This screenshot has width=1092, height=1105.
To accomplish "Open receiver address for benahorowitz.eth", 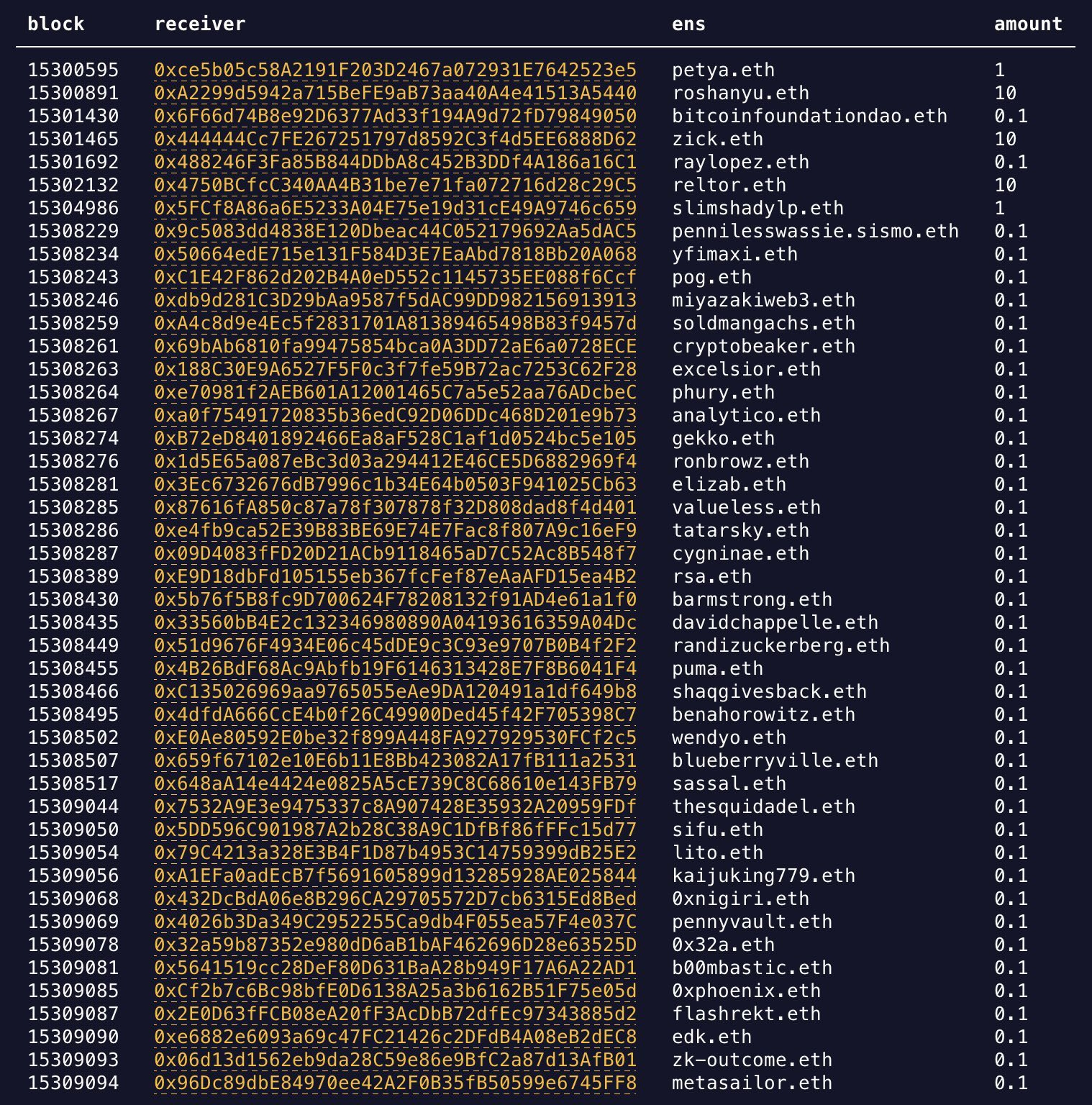I will click(x=396, y=714).
